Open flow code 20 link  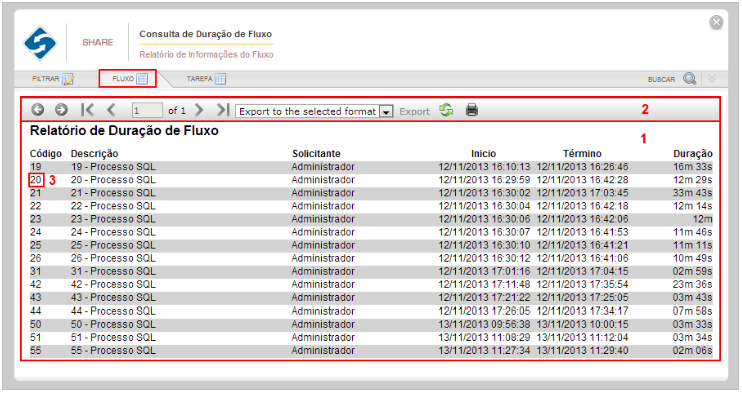36,180
